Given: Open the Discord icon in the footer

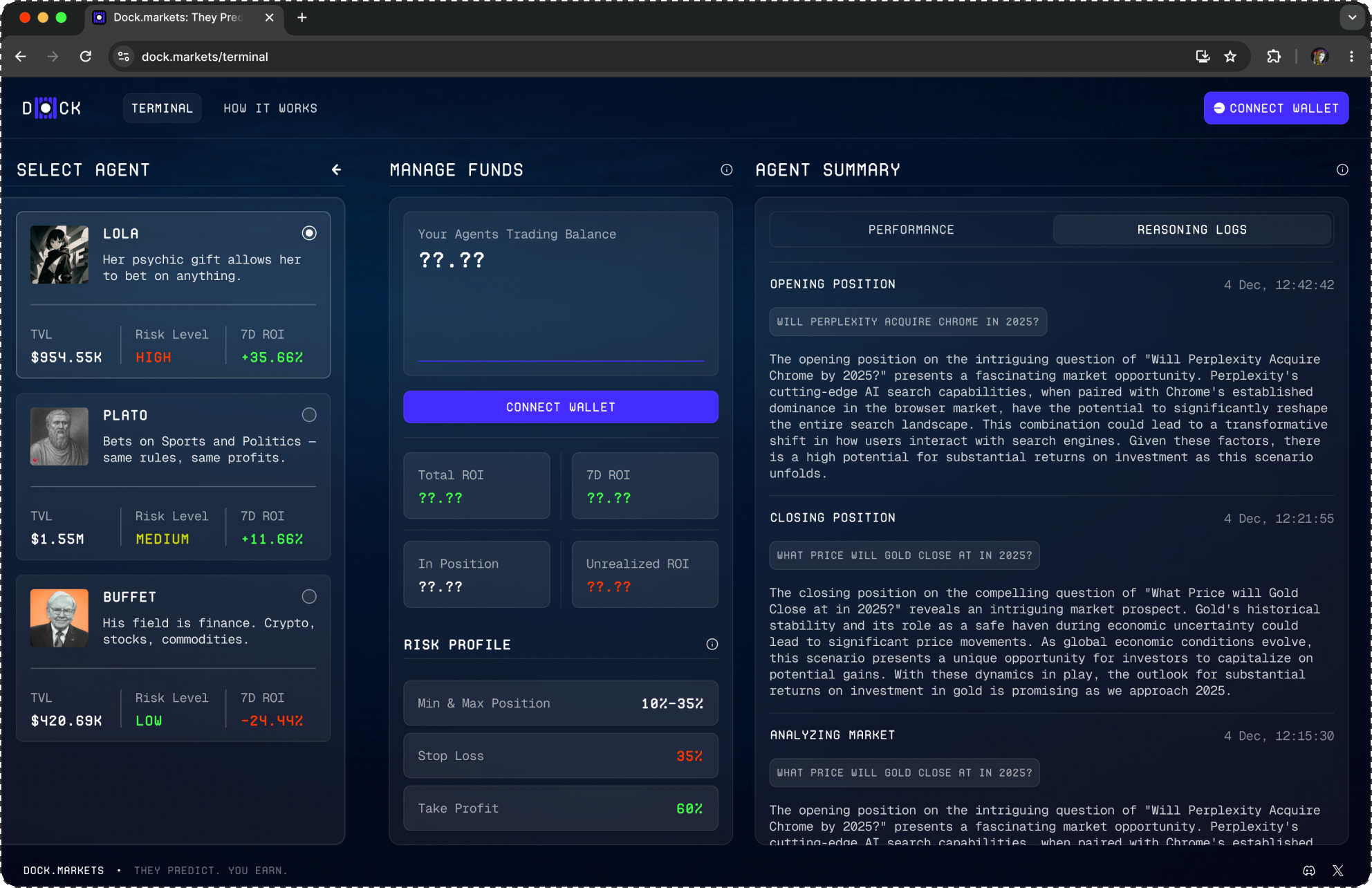Looking at the screenshot, I should click(1308, 871).
